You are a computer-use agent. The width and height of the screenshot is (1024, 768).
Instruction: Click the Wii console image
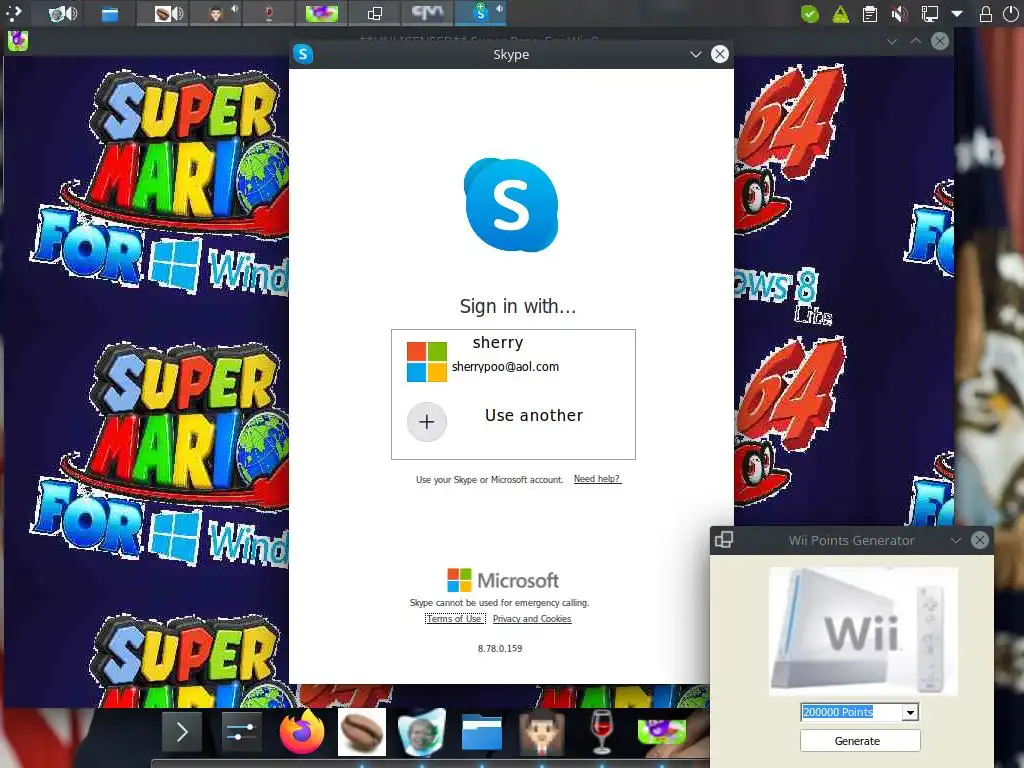click(x=863, y=631)
